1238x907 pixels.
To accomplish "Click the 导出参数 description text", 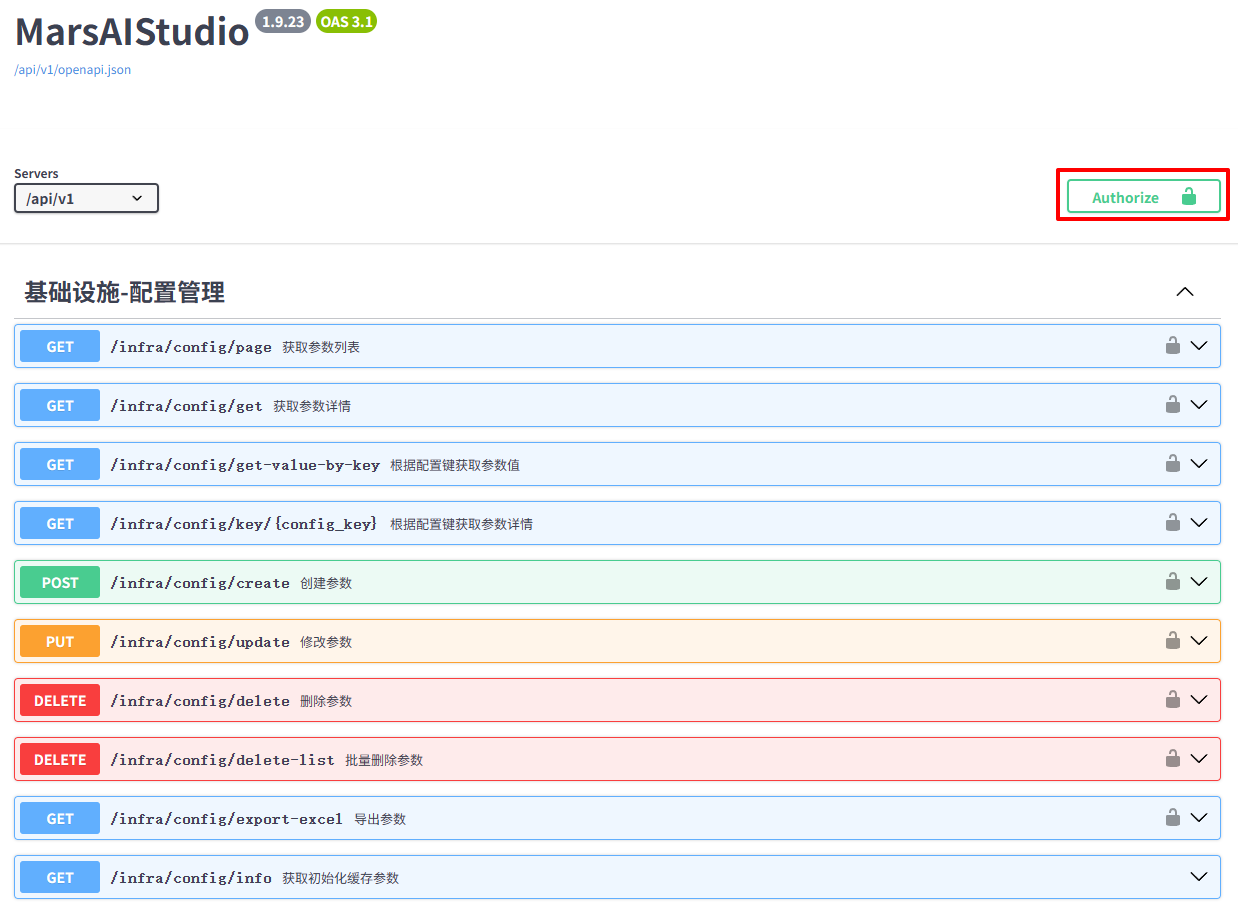I will [x=380, y=819].
